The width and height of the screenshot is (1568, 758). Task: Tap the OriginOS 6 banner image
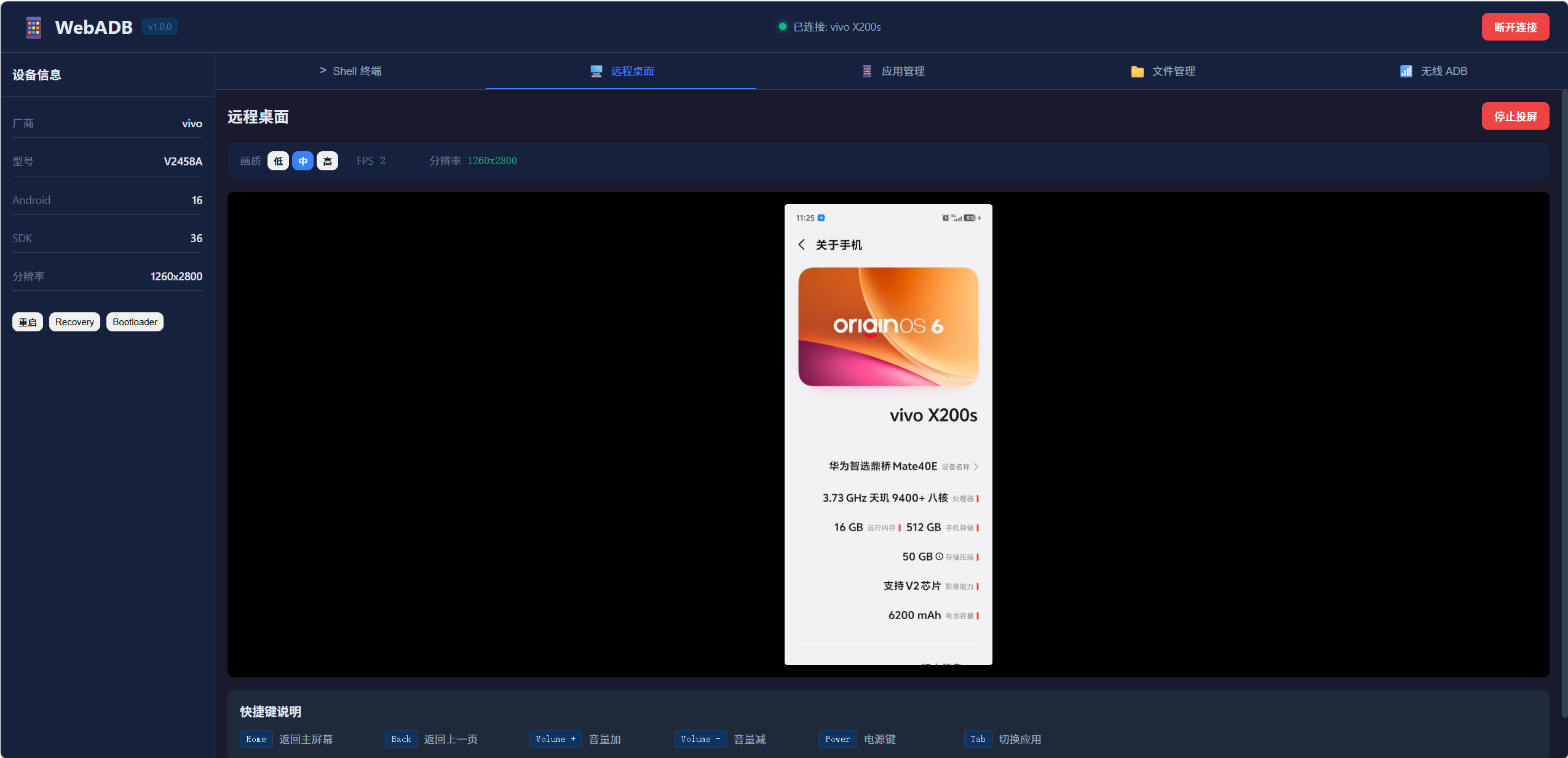(888, 326)
